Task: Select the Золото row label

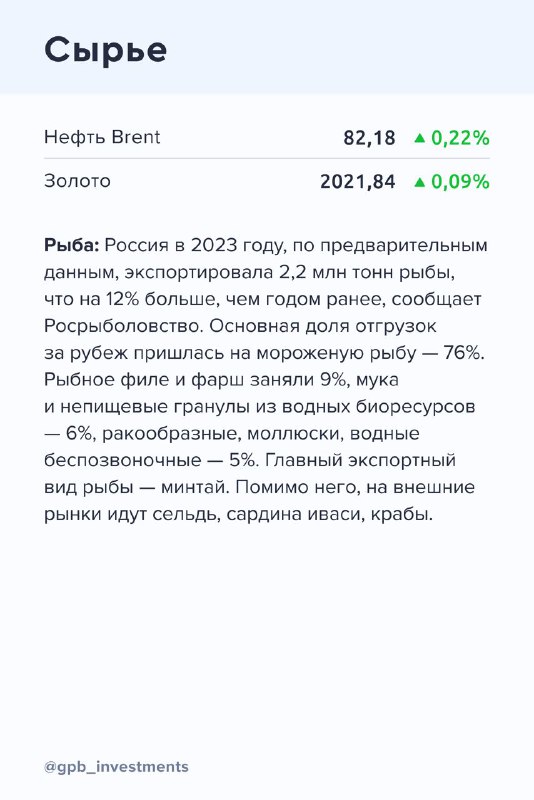Action: (x=77, y=181)
